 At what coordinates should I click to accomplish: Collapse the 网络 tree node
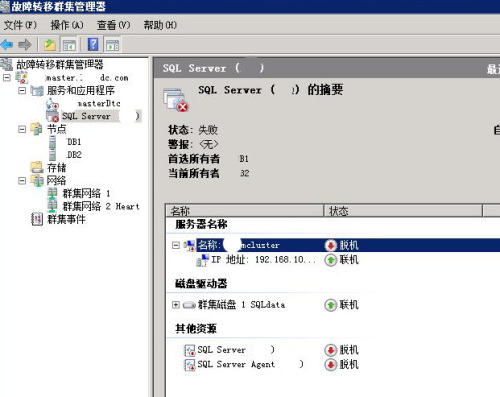[22, 181]
